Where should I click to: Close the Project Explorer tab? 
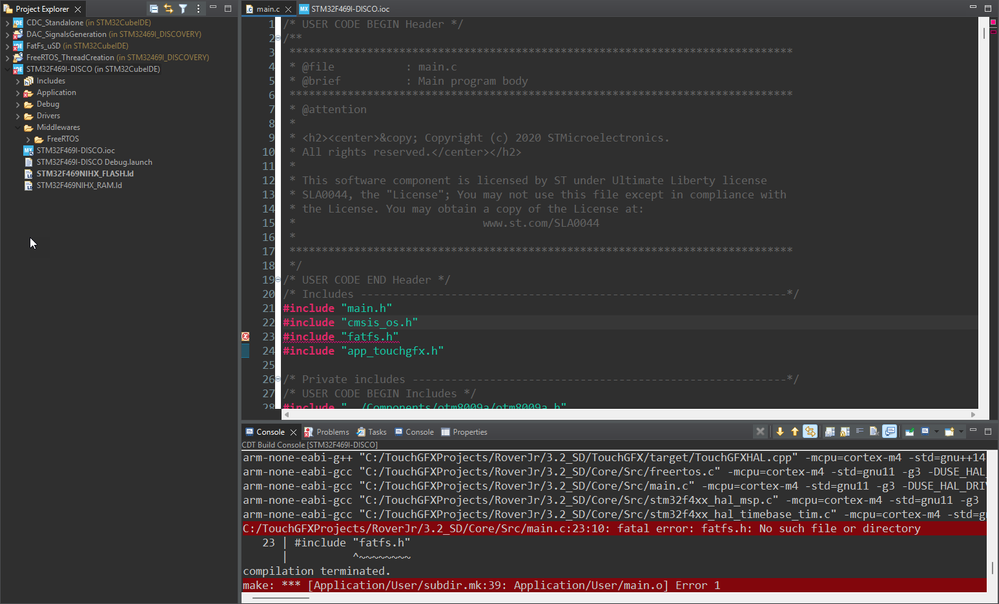pyautogui.click(x=78, y=9)
